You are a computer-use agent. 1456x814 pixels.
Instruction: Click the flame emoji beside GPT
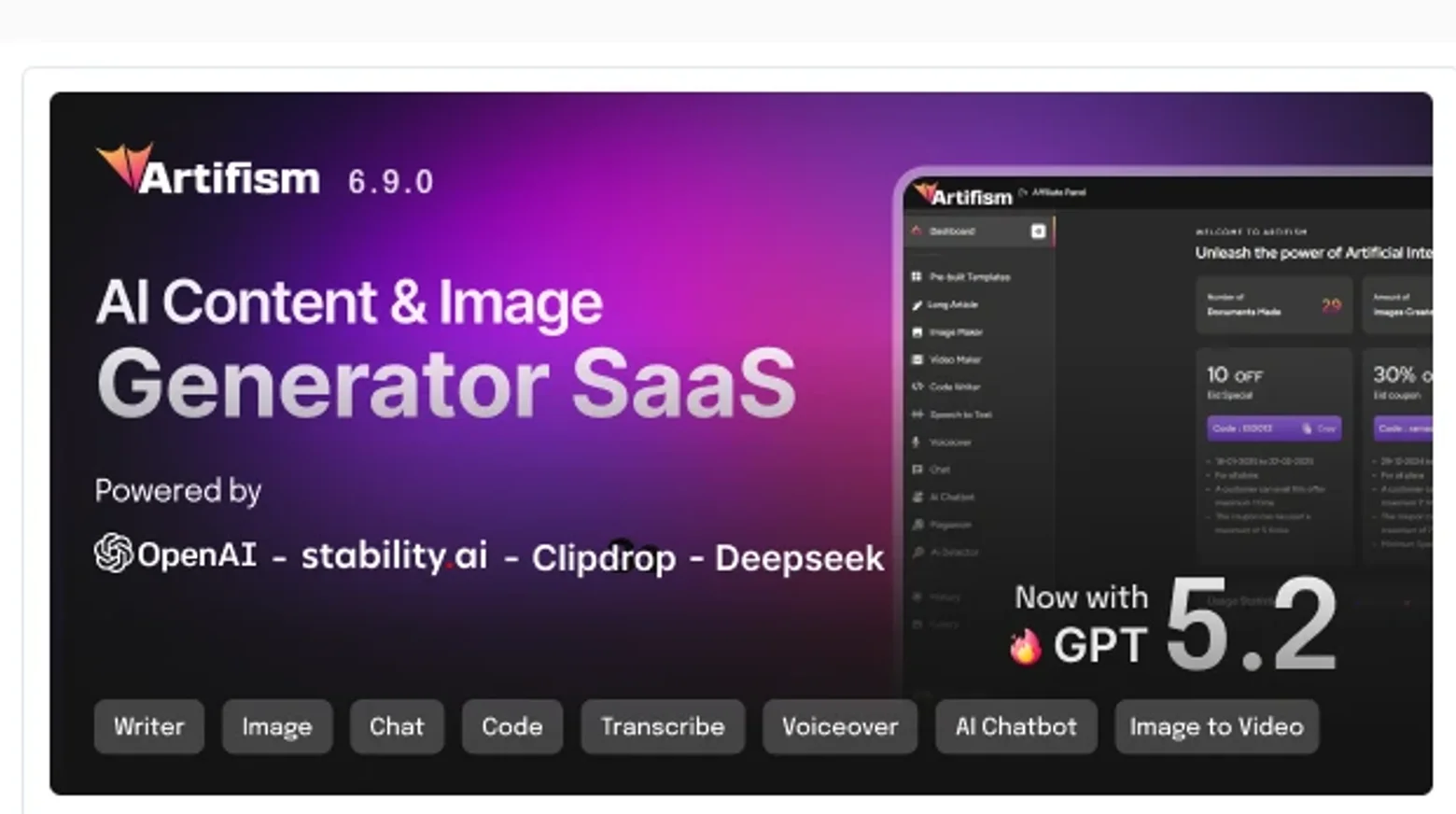click(x=1025, y=646)
